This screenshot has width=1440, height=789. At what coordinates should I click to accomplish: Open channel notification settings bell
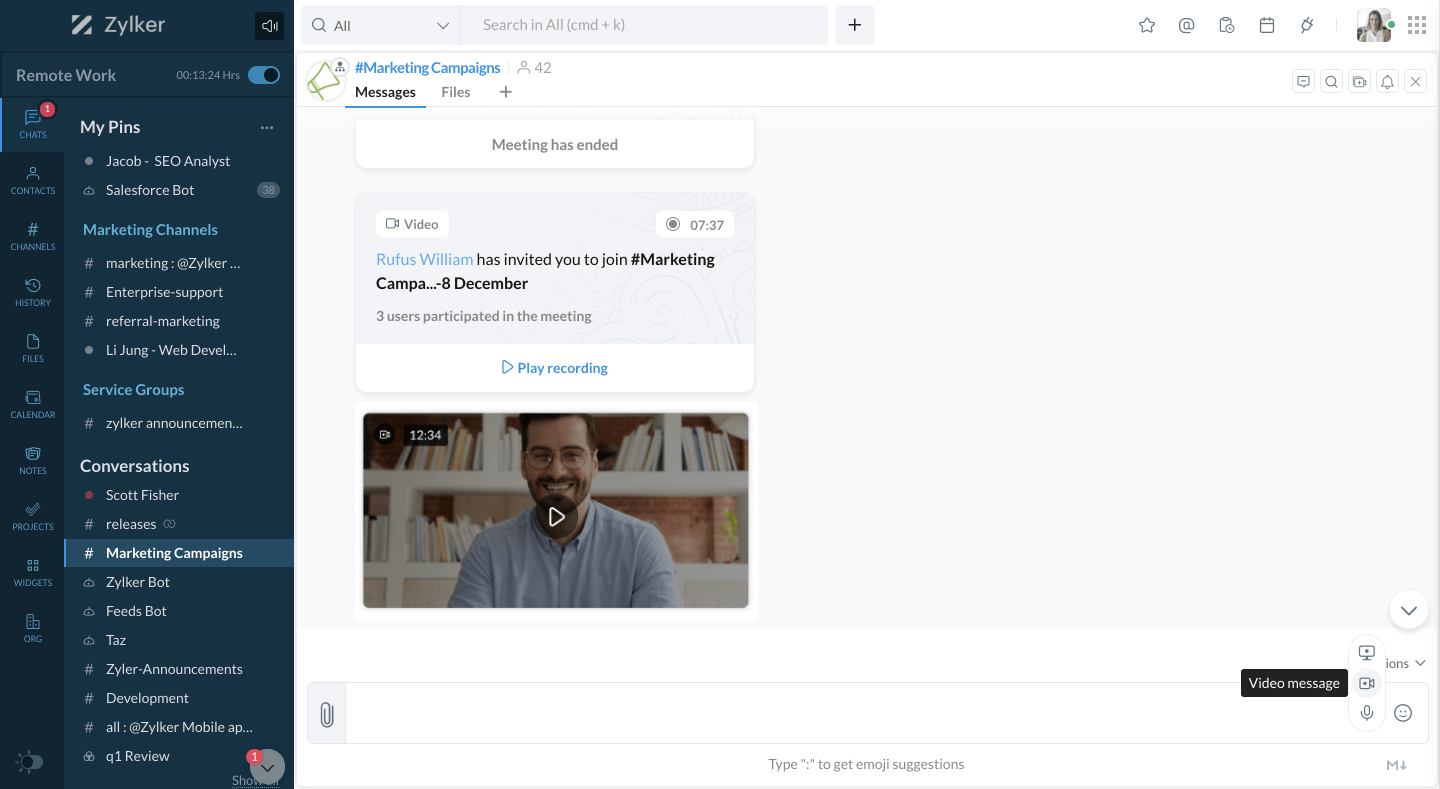[x=1387, y=81]
